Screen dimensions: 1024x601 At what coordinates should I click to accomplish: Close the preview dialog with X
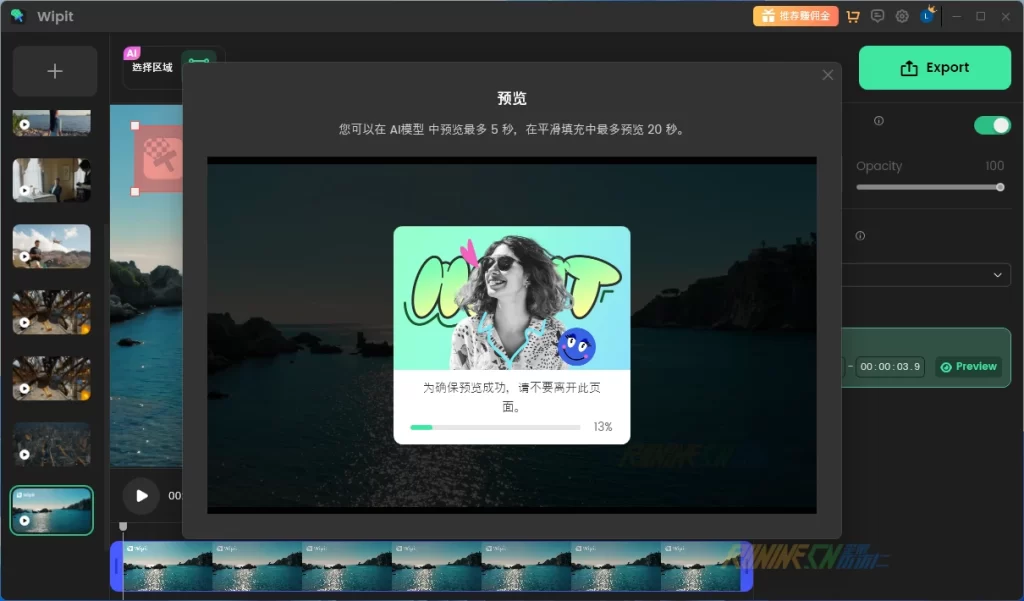click(x=827, y=75)
